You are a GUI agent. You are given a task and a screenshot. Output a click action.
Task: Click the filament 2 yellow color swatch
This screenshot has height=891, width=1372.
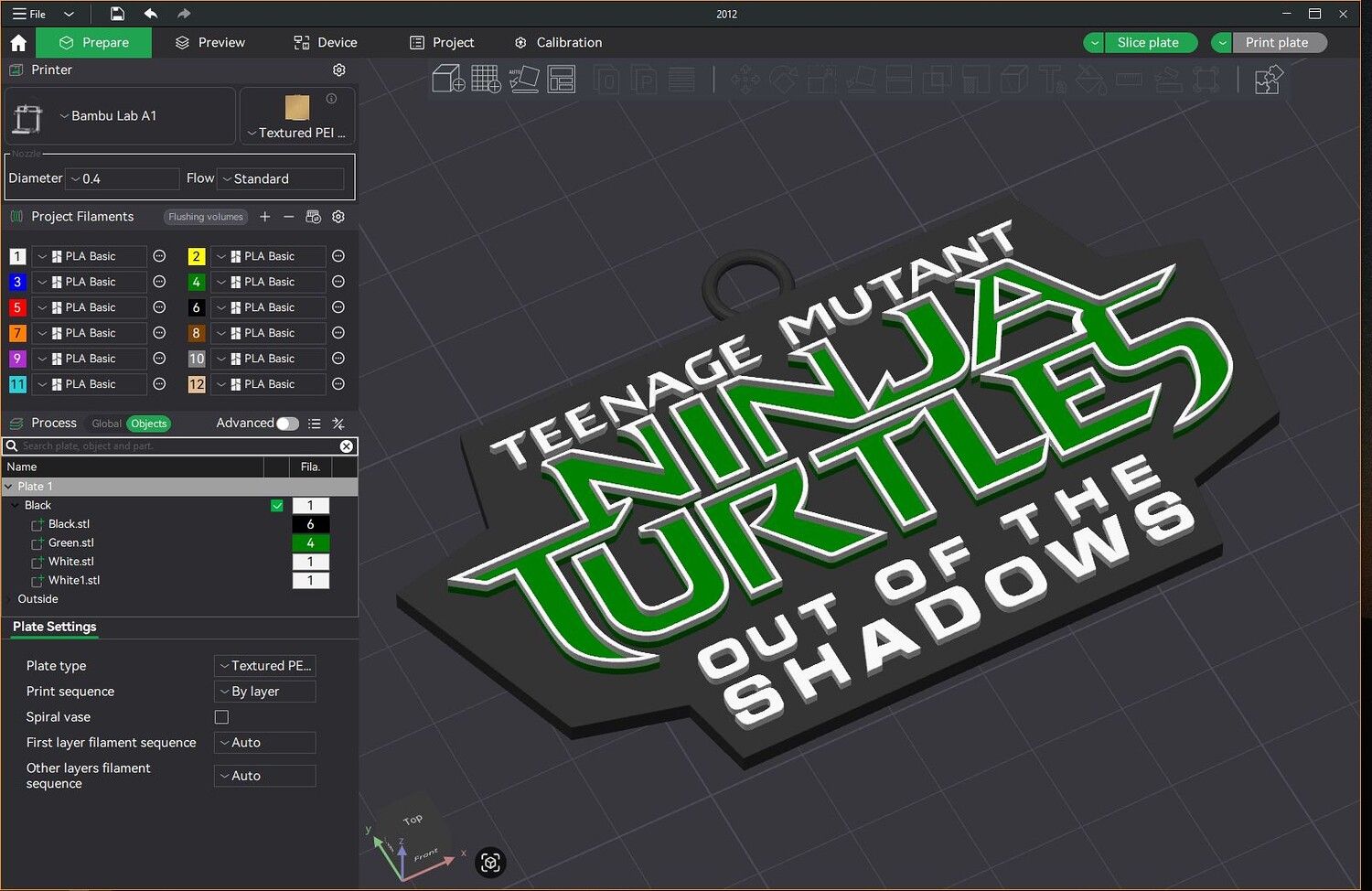pos(196,256)
